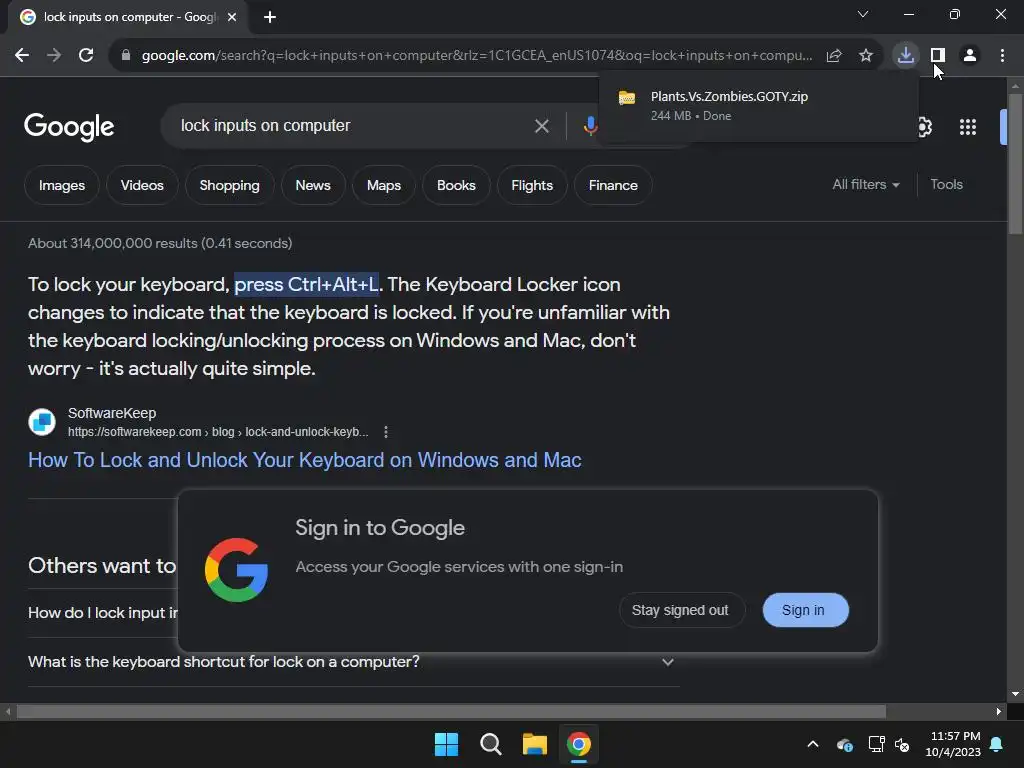Open File Explorer from taskbar
Screen dimensions: 1024x768
pyautogui.click(x=535, y=744)
